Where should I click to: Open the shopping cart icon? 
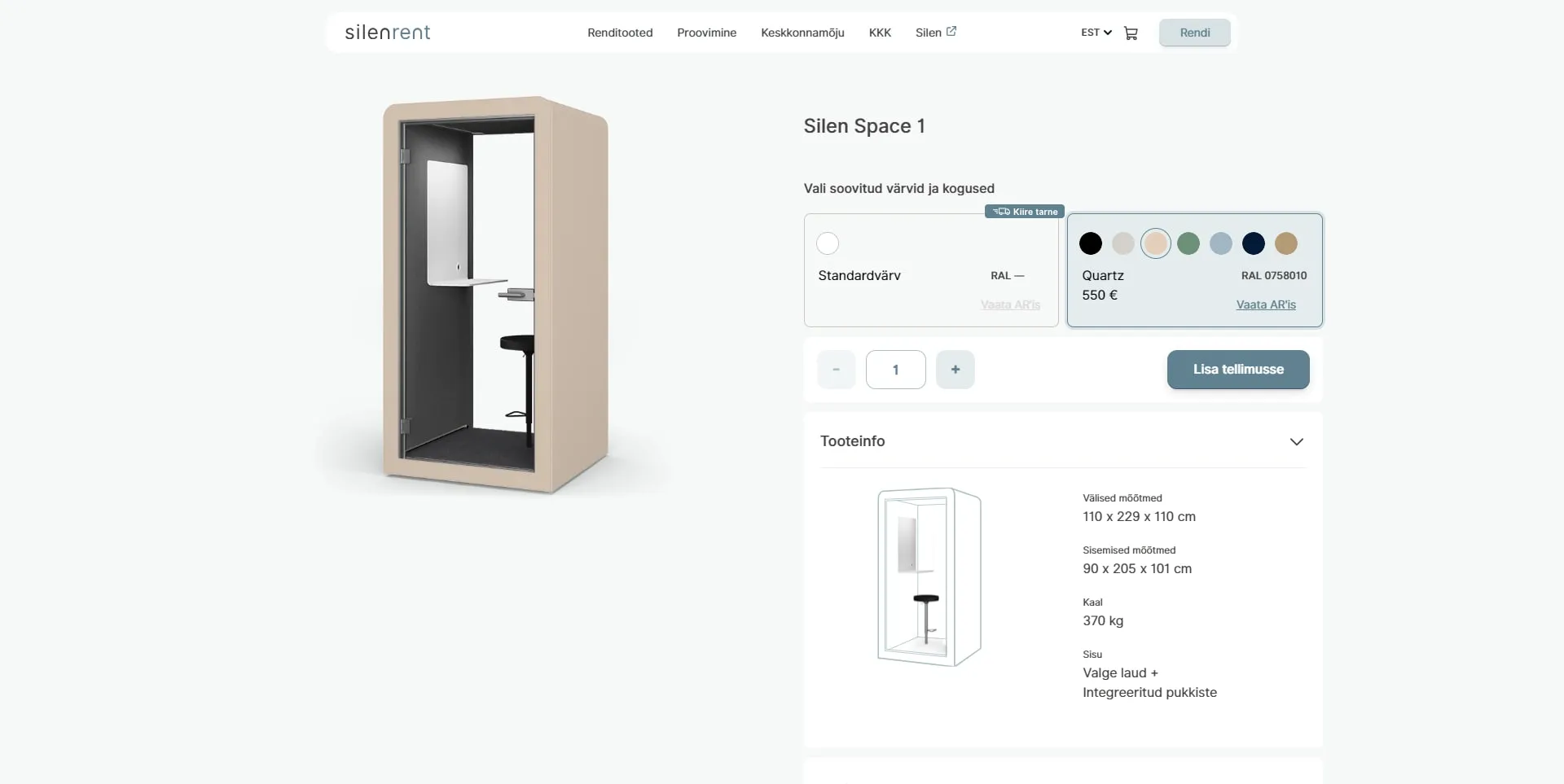point(1131,33)
